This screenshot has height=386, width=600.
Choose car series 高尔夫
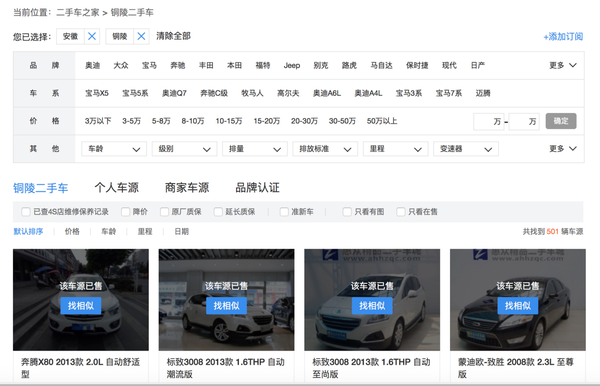[x=288, y=93]
